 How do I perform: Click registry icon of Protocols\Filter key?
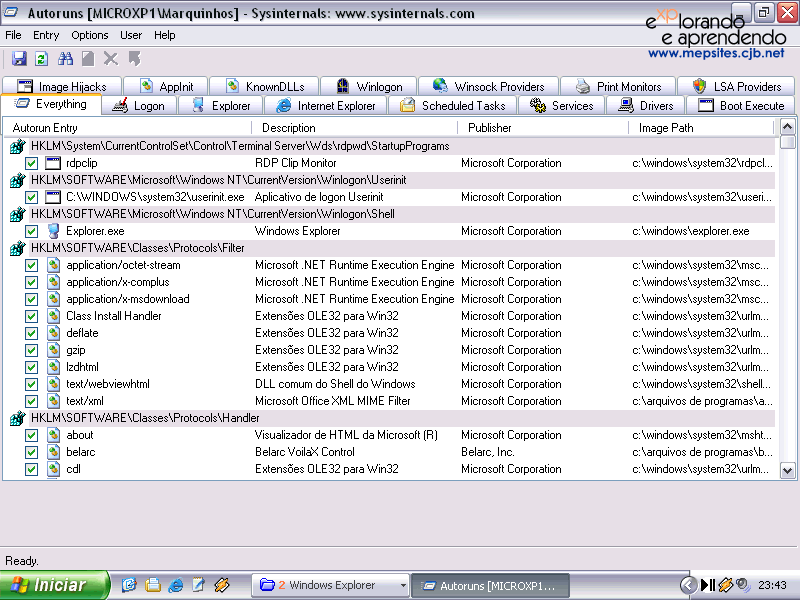click(x=17, y=248)
